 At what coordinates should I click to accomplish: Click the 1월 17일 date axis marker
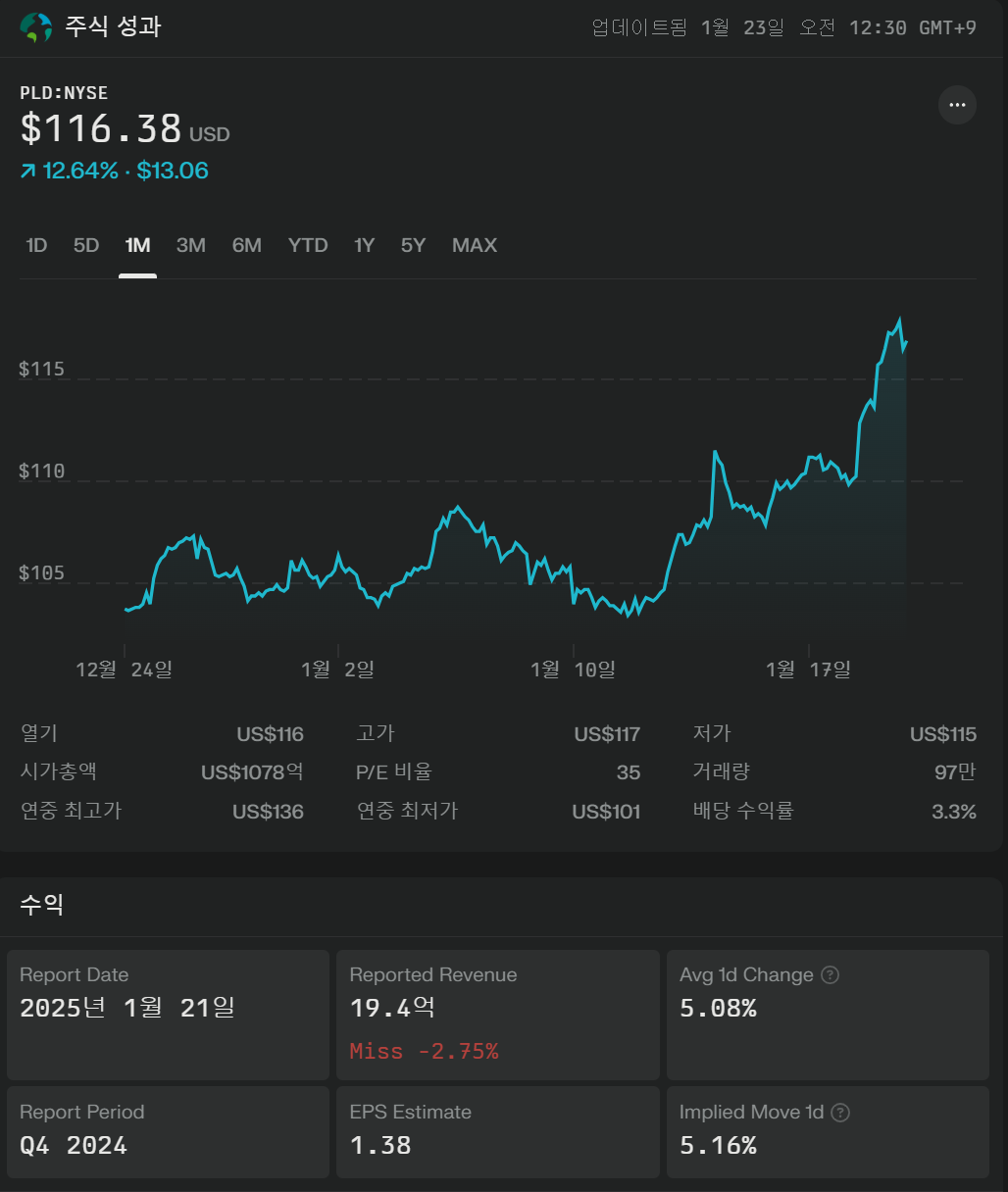(808, 670)
